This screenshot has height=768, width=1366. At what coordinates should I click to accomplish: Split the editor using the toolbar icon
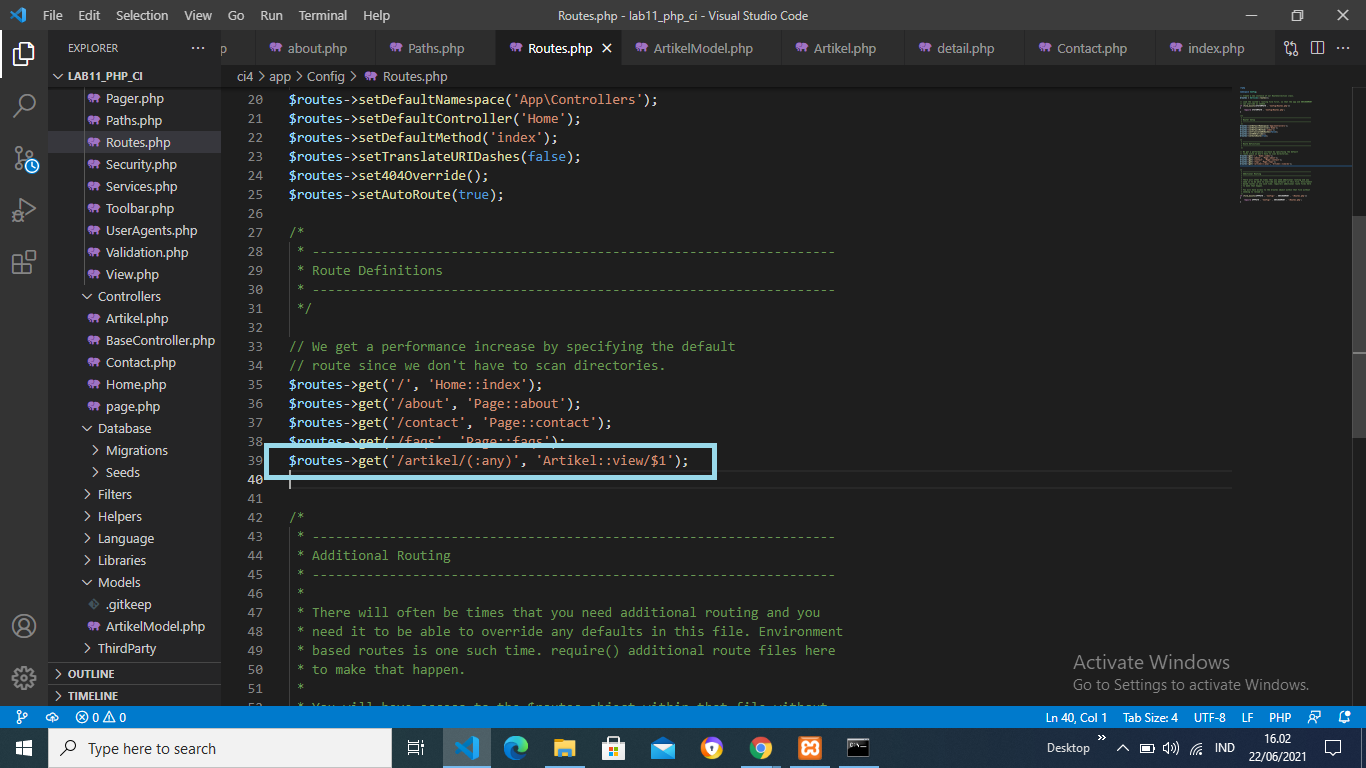(x=1316, y=48)
